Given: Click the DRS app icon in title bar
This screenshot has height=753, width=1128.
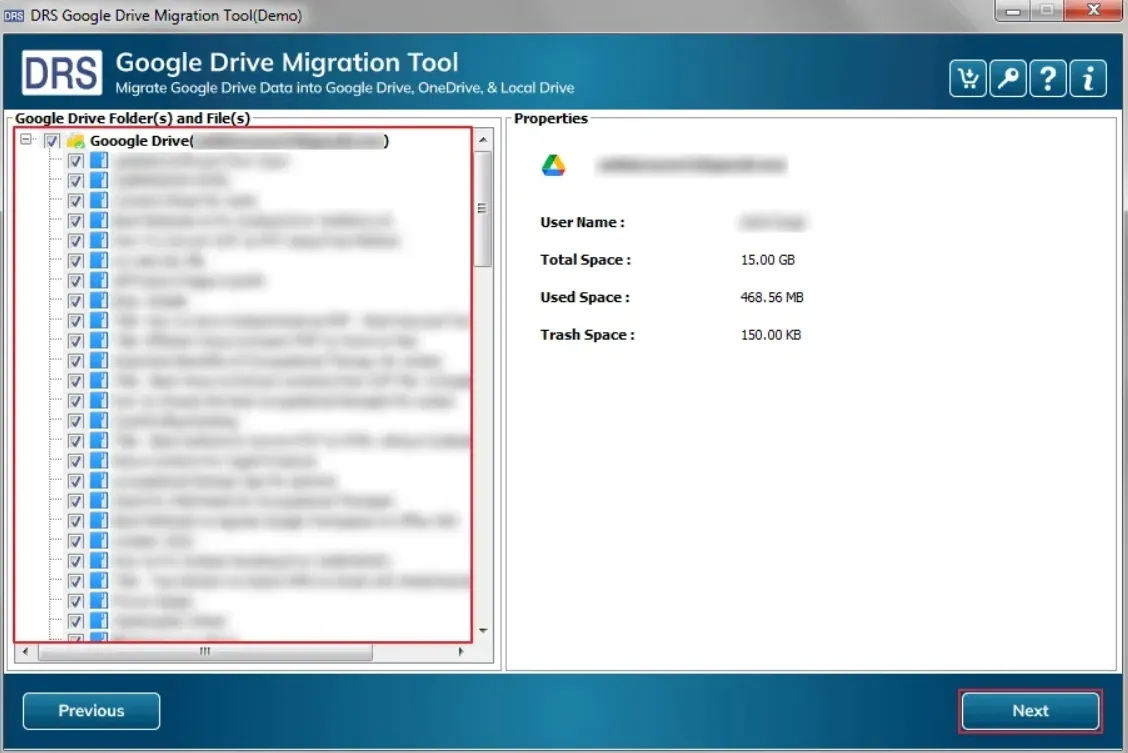Looking at the screenshot, I should pyautogui.click(x=13, y=15).
